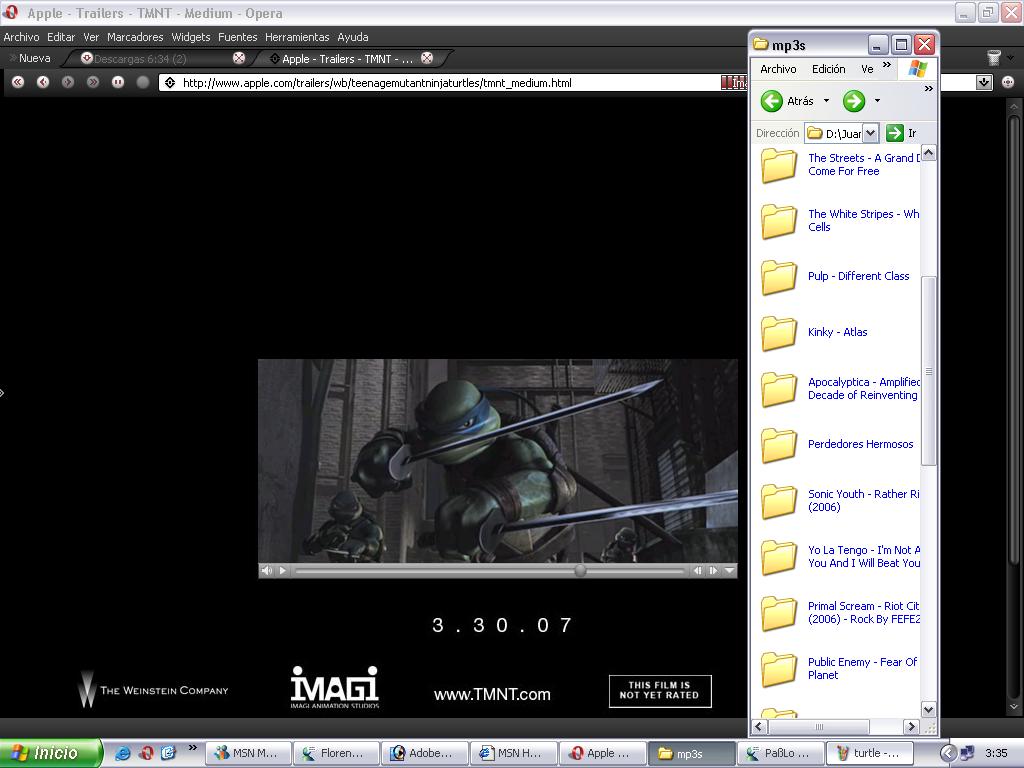The width and height of the screenshot is (1024, 768).
Task: Open Edición menu in mp3s window
Action: (828, 69)
